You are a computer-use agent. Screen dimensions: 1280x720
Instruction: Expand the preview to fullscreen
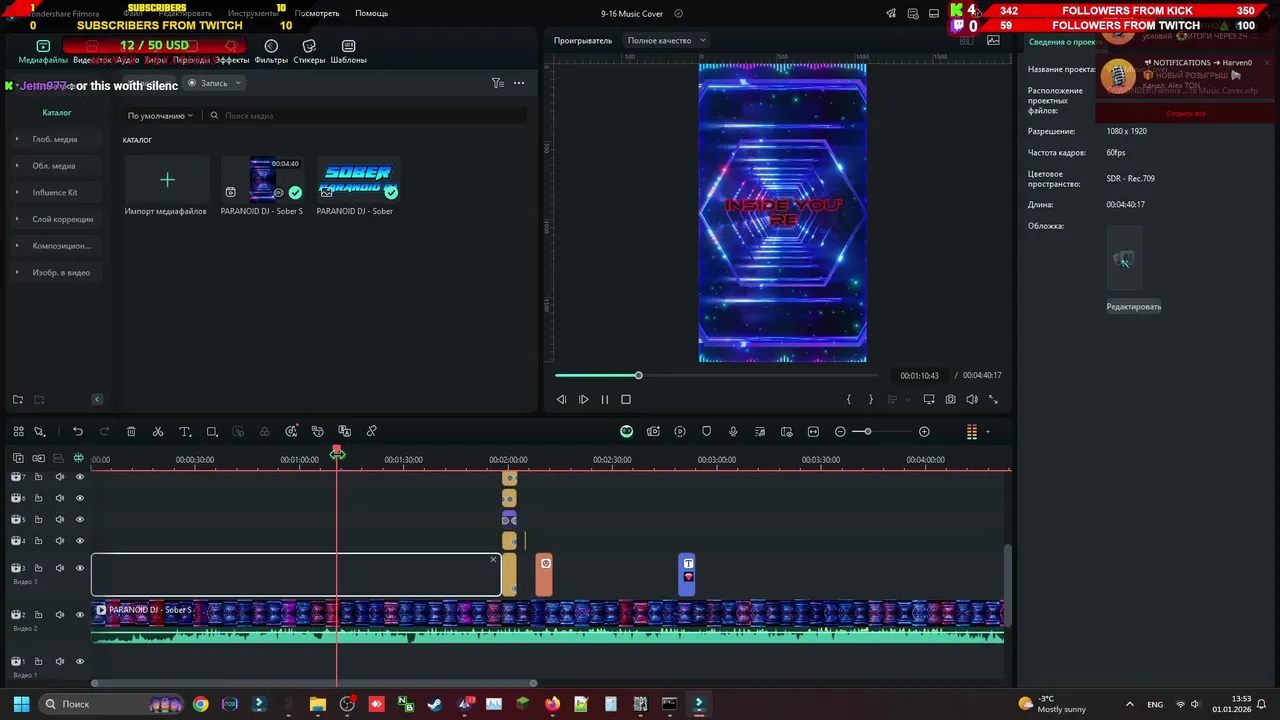993,400
